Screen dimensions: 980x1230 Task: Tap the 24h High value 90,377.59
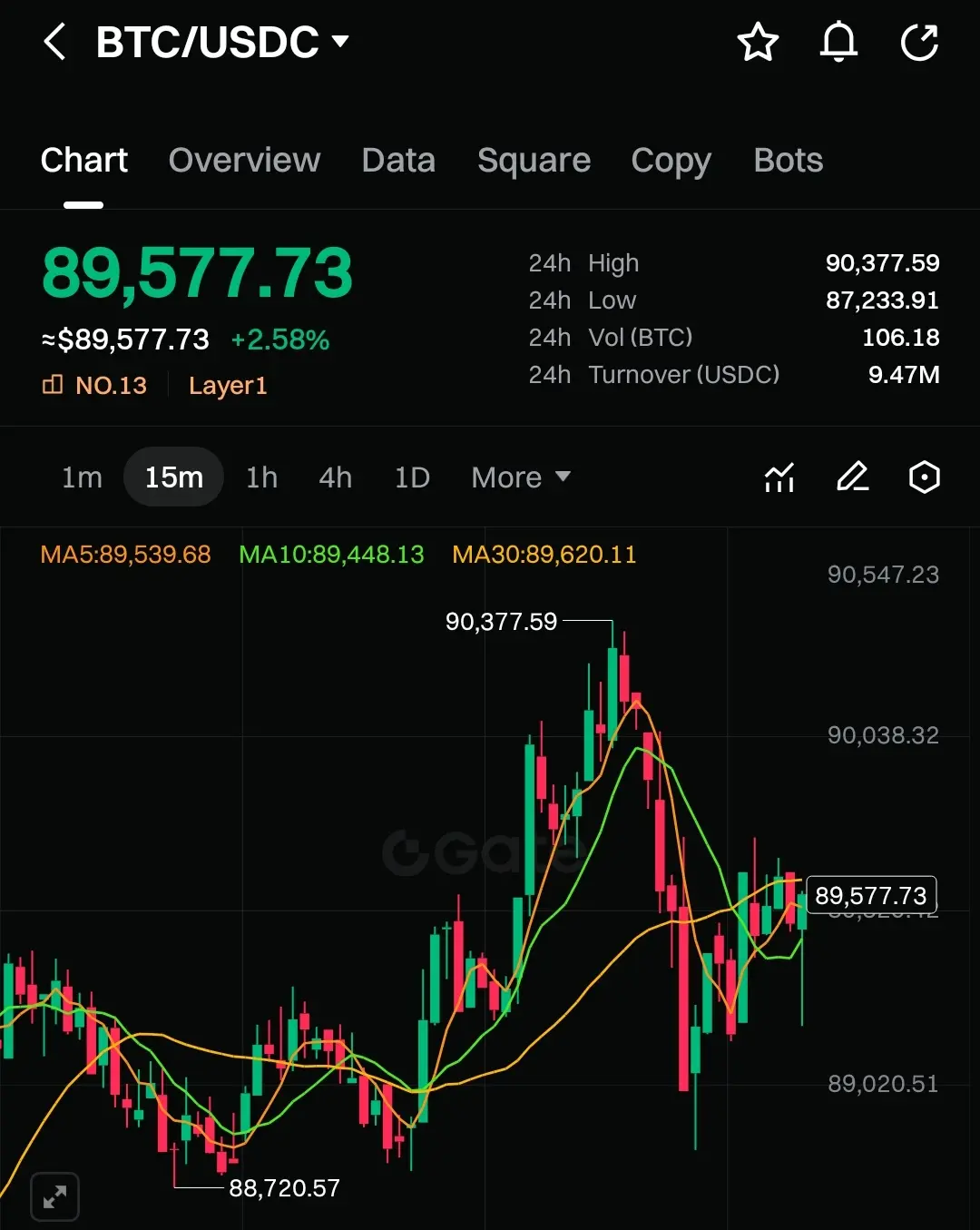882,263
